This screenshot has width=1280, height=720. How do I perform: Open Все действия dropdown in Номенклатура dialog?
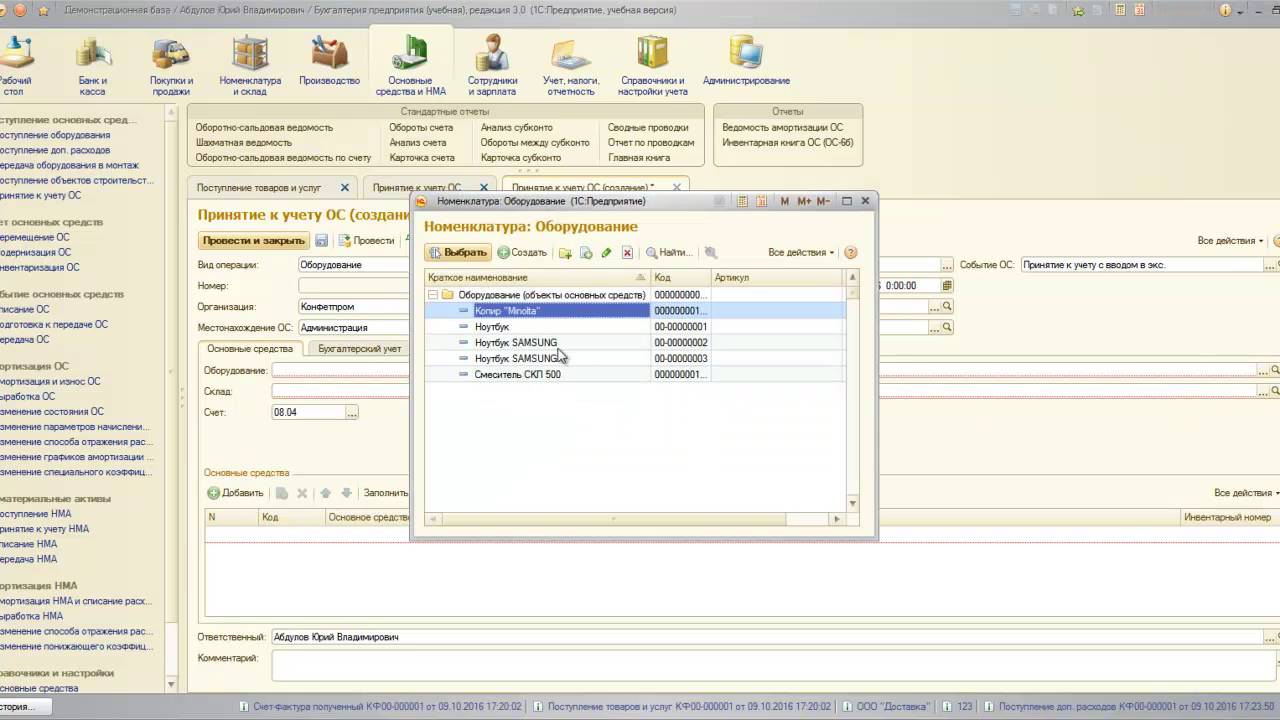click(x=800, y=253)
